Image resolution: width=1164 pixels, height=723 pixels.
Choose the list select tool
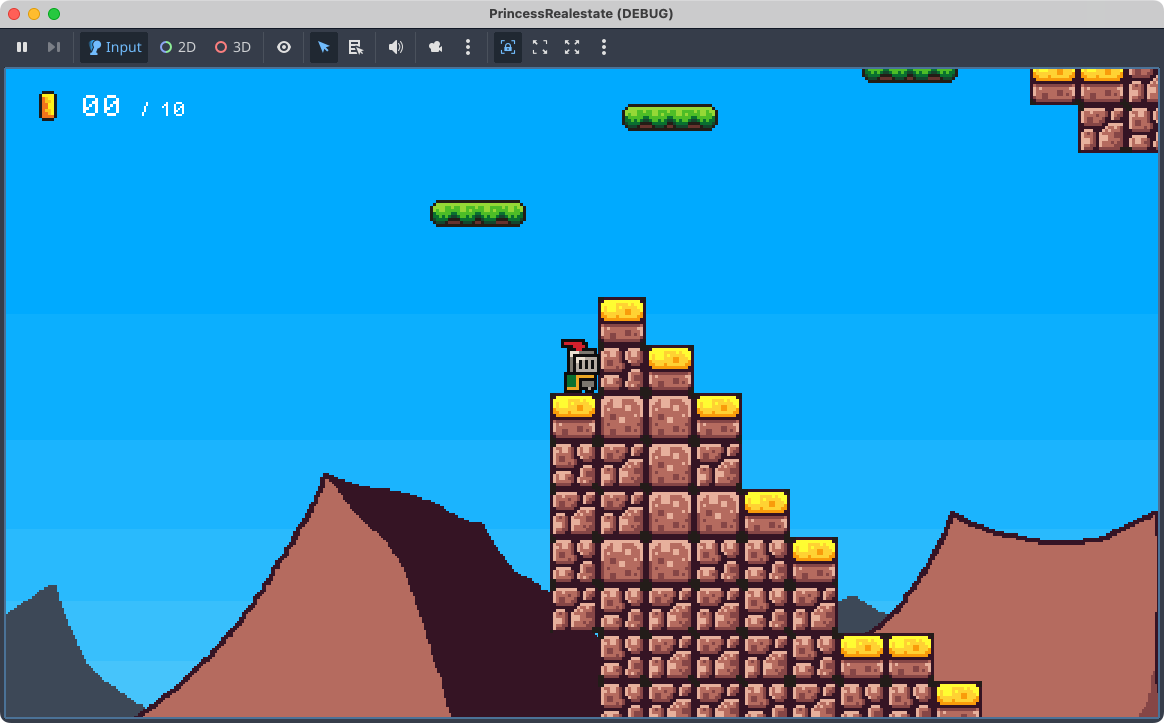[355, 47]
